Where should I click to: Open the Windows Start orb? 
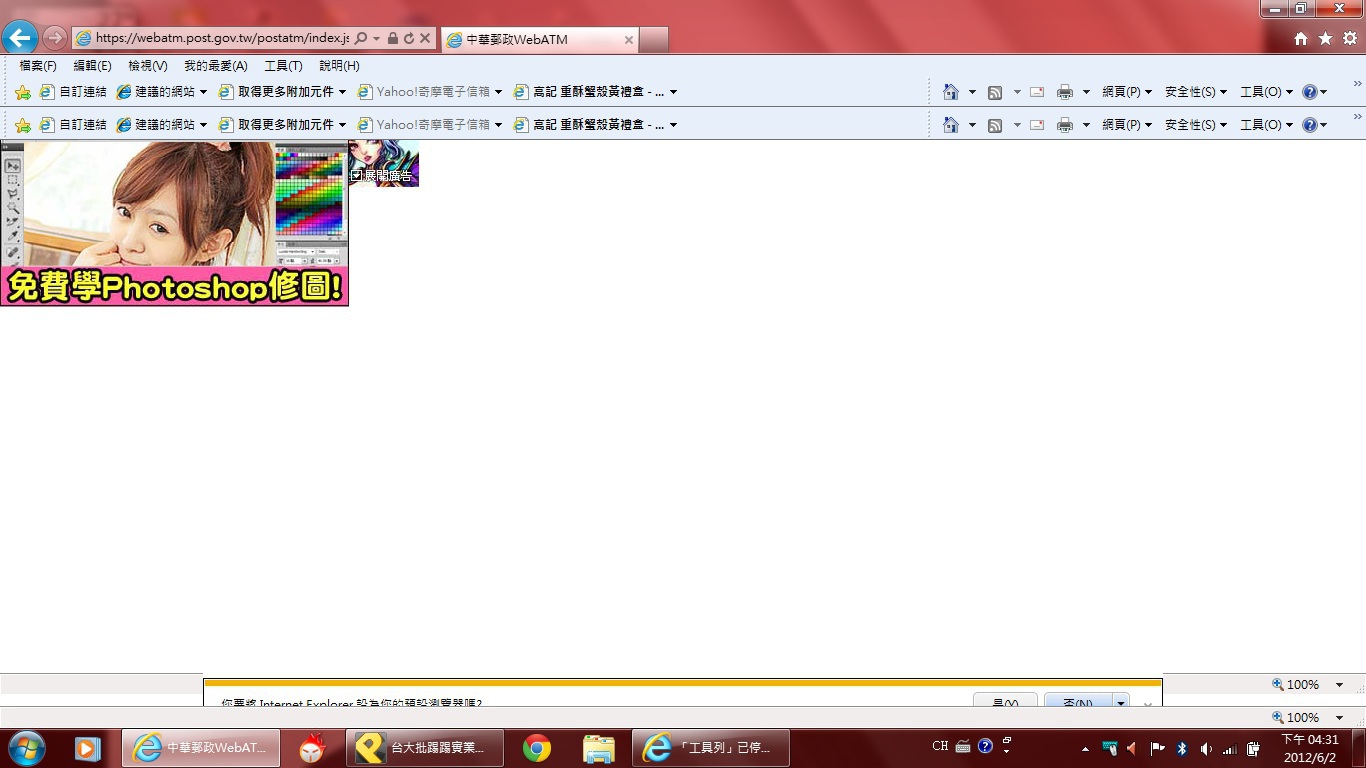click(27, 748)
